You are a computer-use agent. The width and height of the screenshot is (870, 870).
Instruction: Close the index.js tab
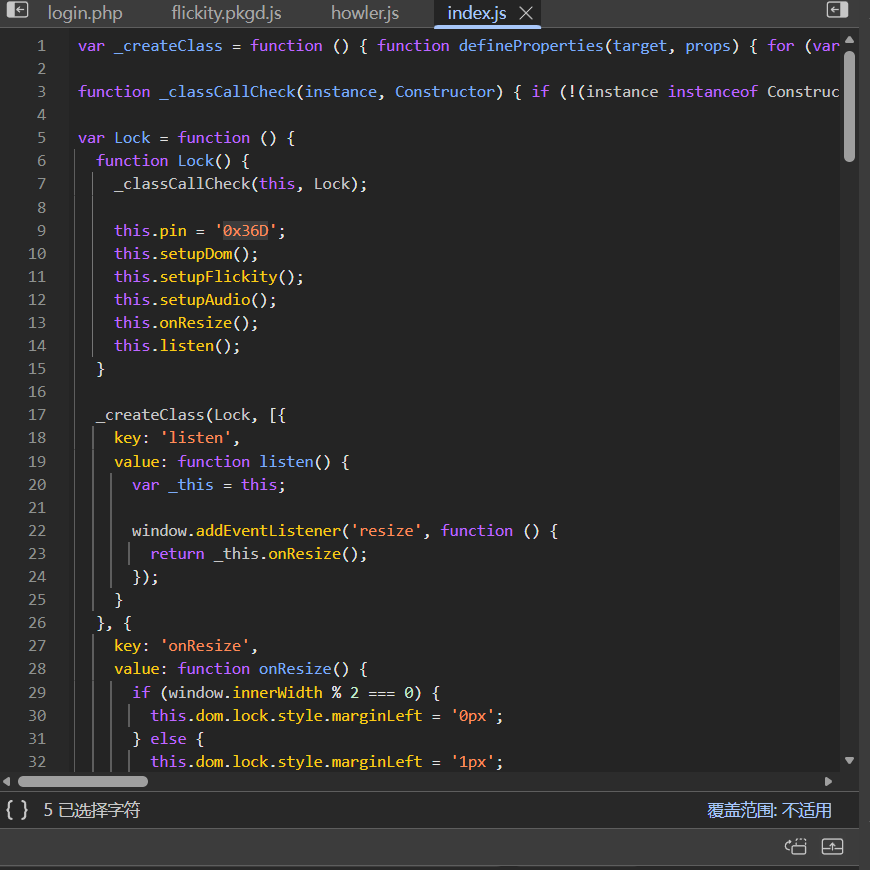pos(526,13)
